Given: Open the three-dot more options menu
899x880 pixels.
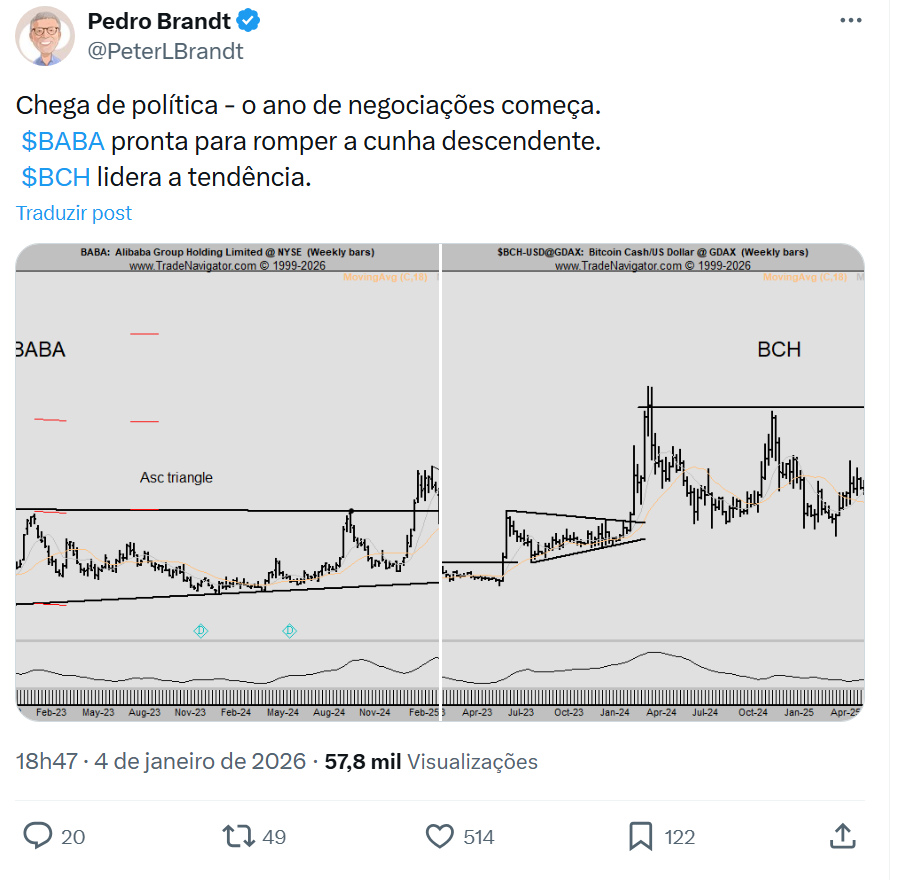Looking at the screenshot, I should (x=850, y=21).
